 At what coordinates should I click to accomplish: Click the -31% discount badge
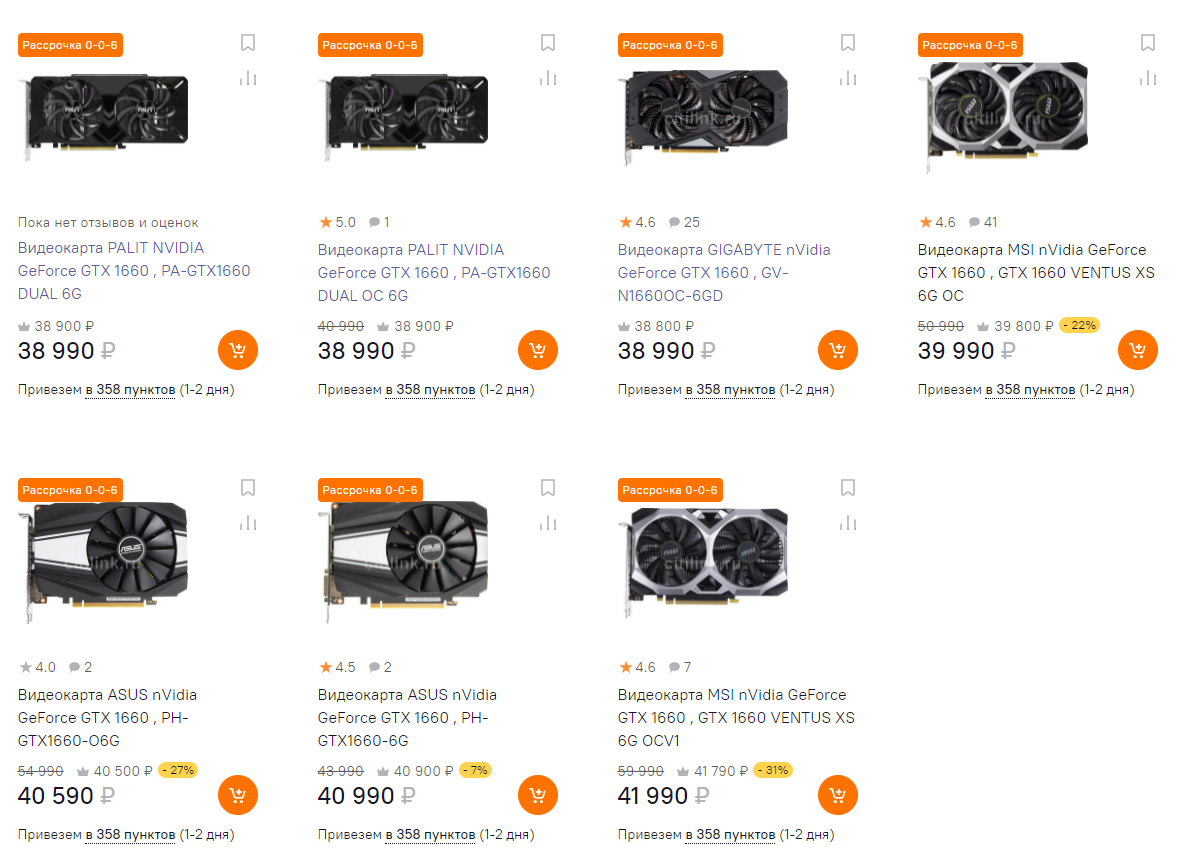773,770
